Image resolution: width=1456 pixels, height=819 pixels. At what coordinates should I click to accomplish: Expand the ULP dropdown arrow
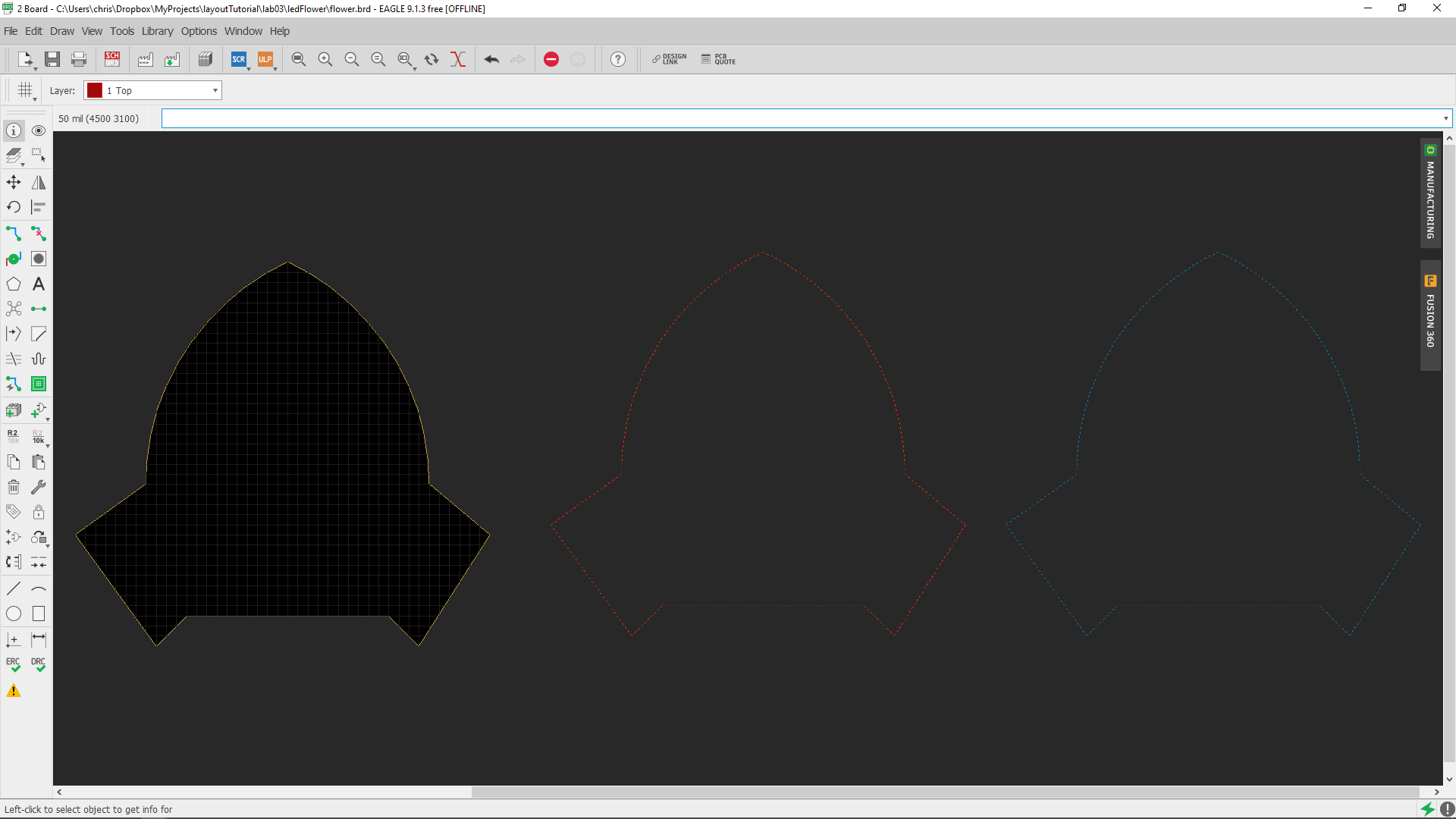click(x=275, y=69)
